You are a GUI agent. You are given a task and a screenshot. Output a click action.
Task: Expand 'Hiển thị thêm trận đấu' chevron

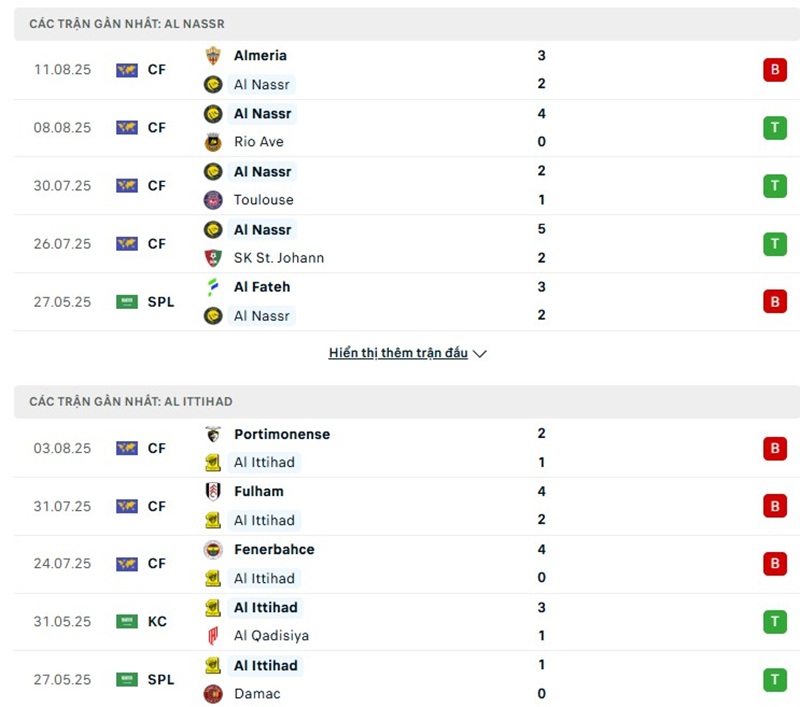point(479,354)
